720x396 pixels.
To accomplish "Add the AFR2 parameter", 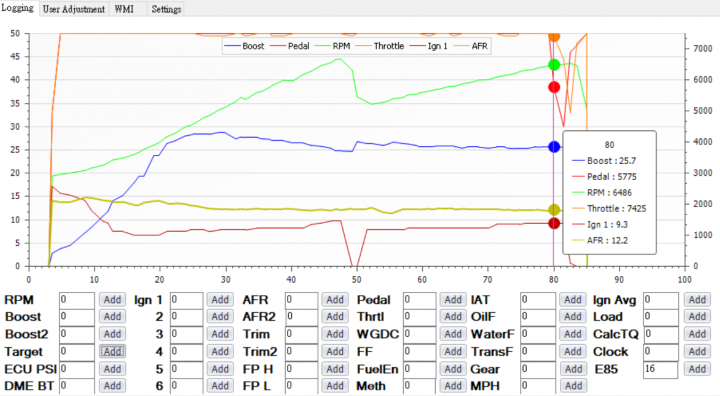I will tap(335, 317).
